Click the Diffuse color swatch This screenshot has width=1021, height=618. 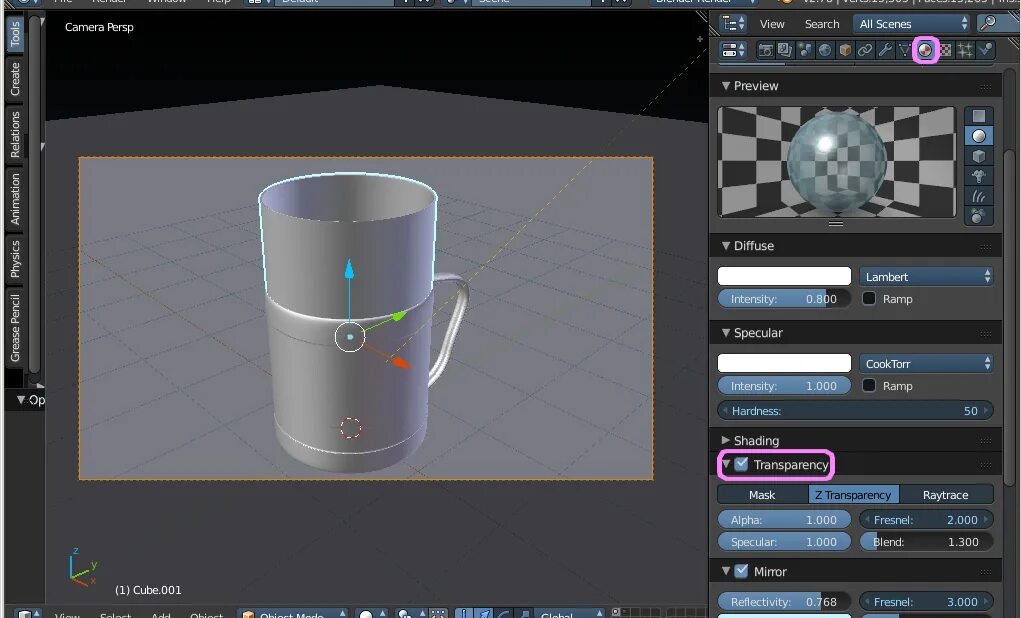(784, 276)
